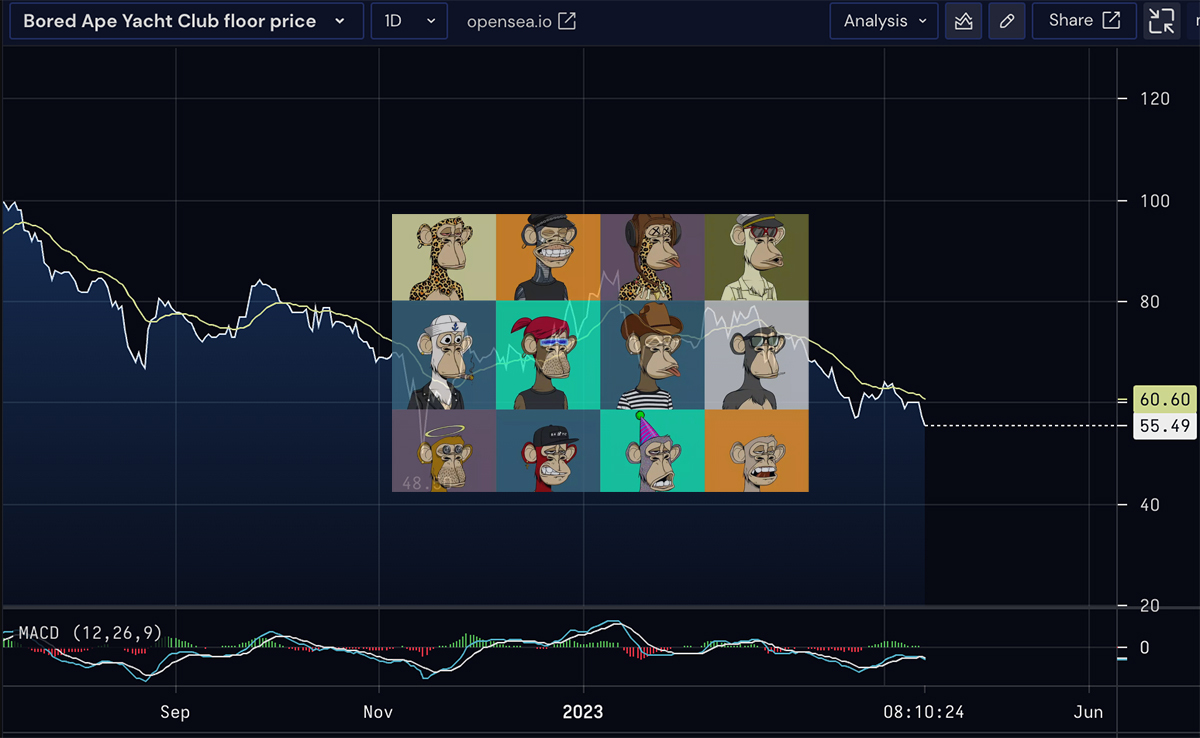
Task: Click the 08:10:24 countdown time label
Action: click(x=925, y=712)
